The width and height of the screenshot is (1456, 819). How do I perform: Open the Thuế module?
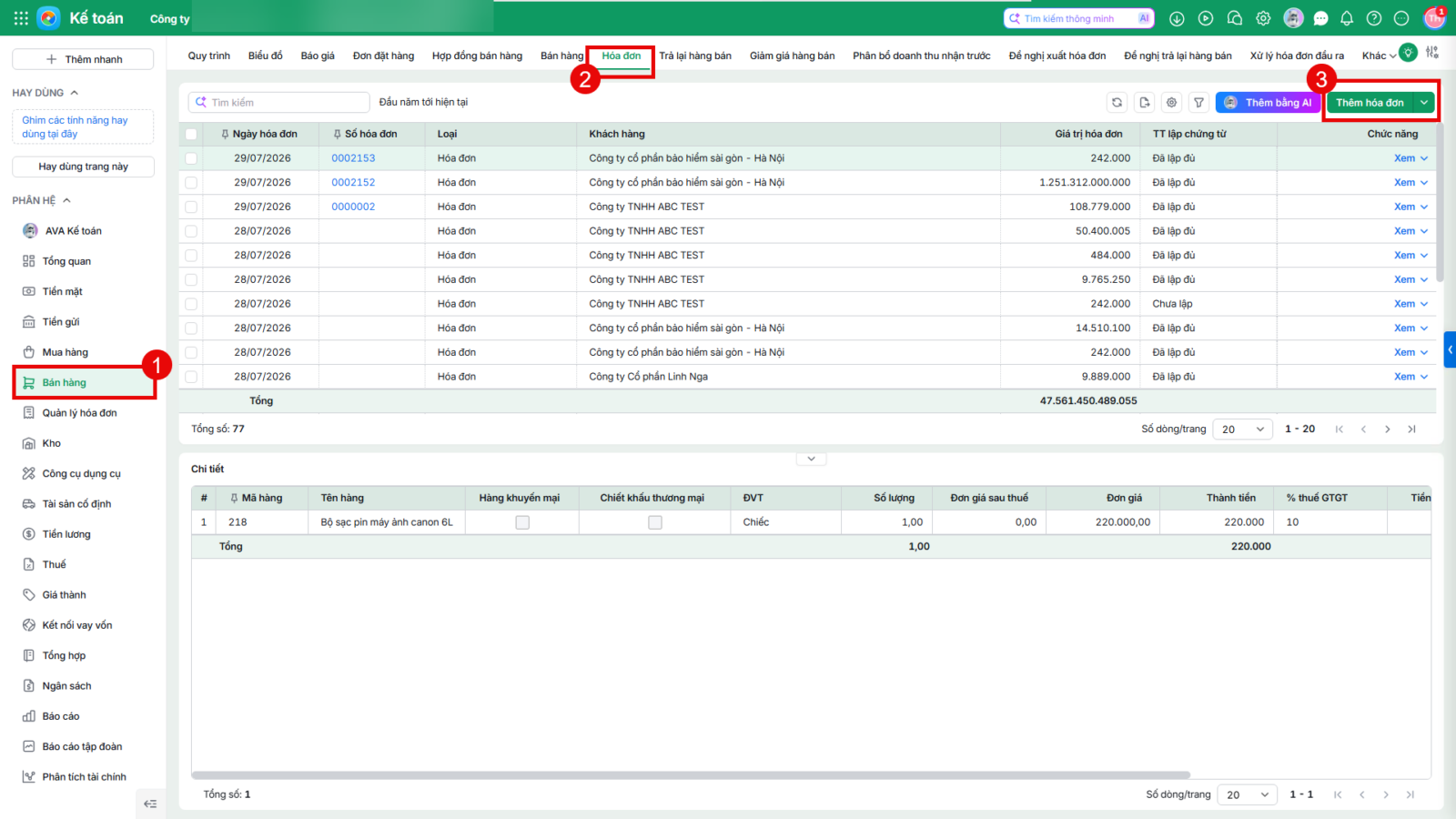coord(54,564)
